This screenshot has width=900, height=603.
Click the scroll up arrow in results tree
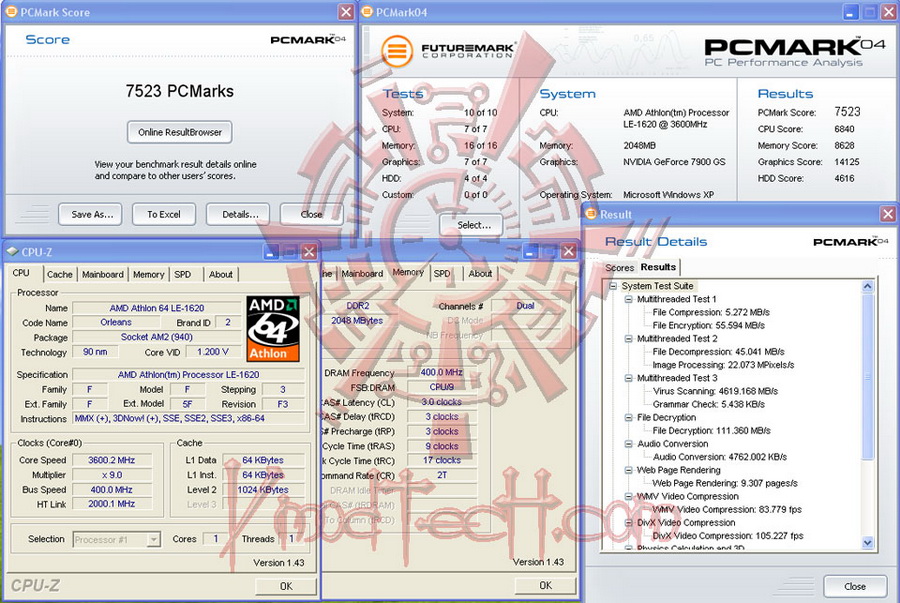(x=867, y=286)
